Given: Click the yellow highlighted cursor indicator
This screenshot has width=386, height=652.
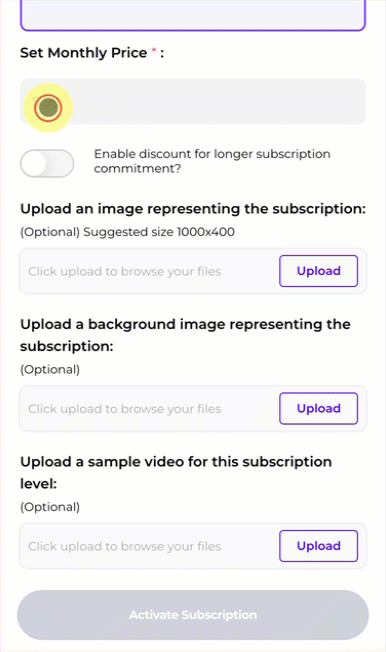Looking at the screenshot, I should coord(48,107).
